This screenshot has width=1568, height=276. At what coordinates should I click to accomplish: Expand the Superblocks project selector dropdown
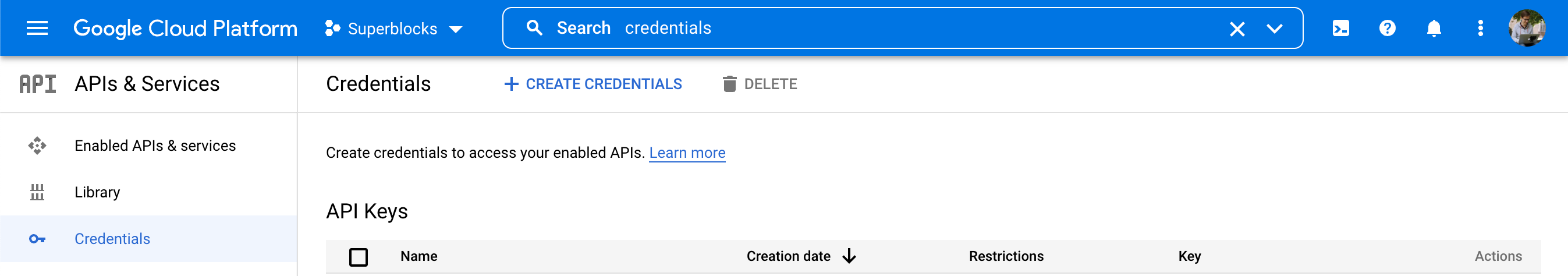coord(393,29)
